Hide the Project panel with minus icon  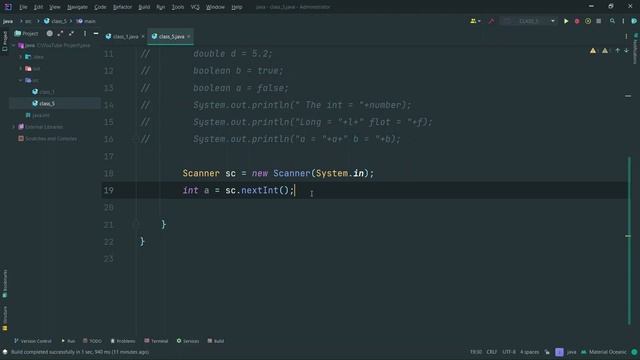[x=96, y=33]
